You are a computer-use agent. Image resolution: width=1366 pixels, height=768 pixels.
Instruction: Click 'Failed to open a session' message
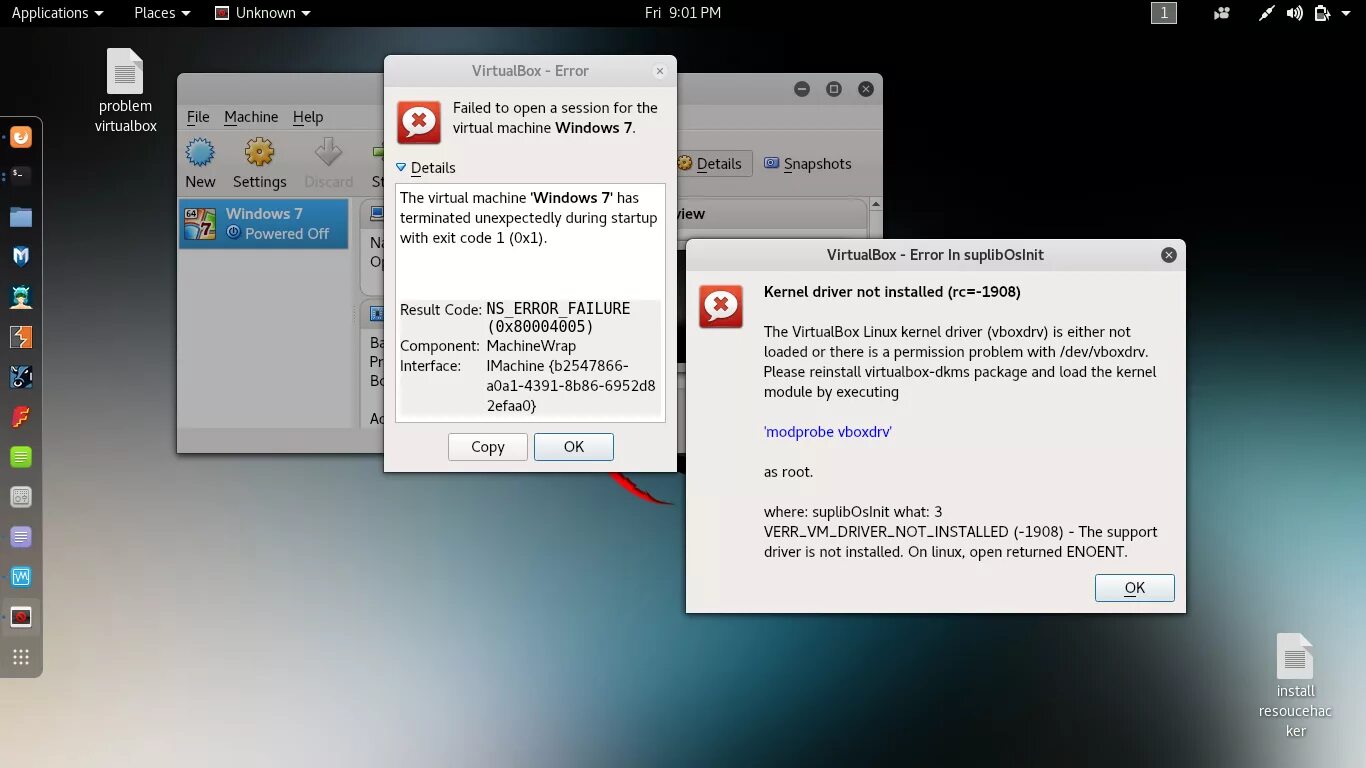coord(555,118)
